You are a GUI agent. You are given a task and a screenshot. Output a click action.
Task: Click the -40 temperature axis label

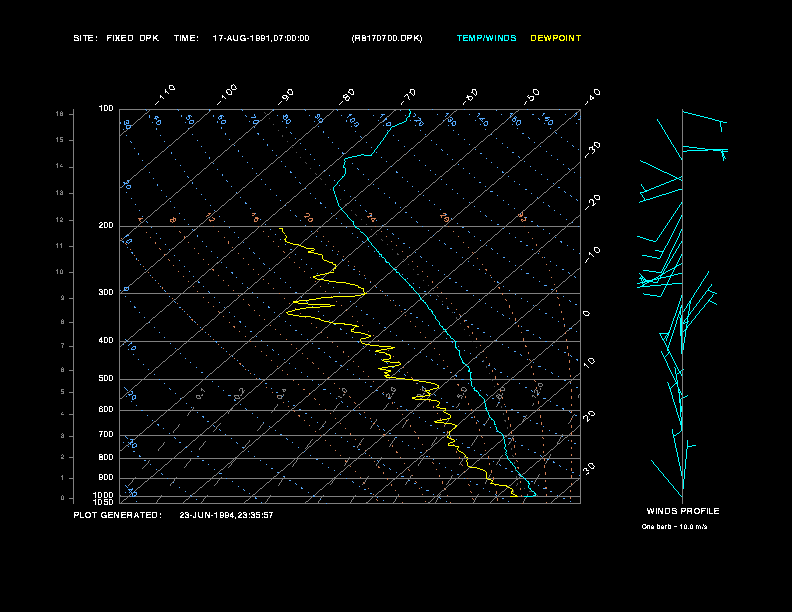(592, 97)
